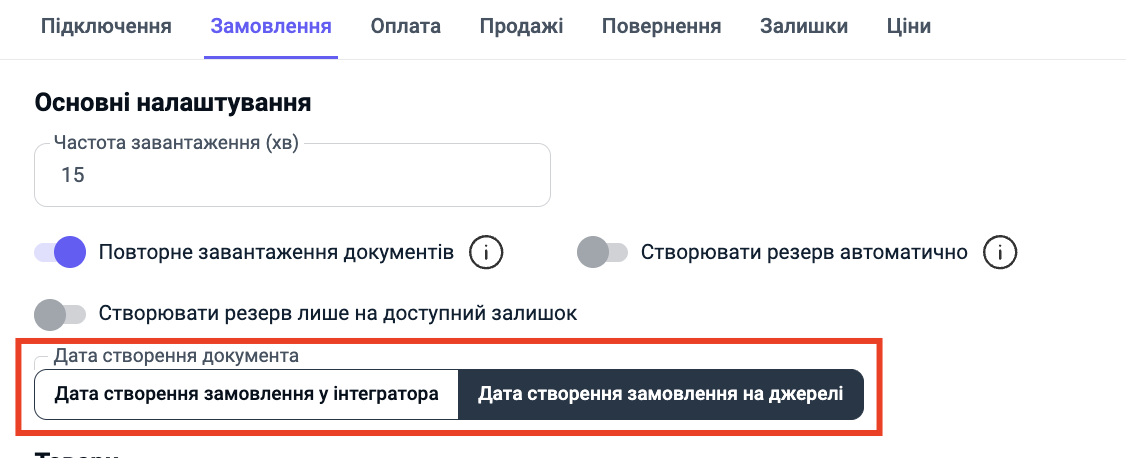This screenshot has width=1126, height=458.
Task: Click the Створювати резерв автоматично label text
Action: coord(804,252)
